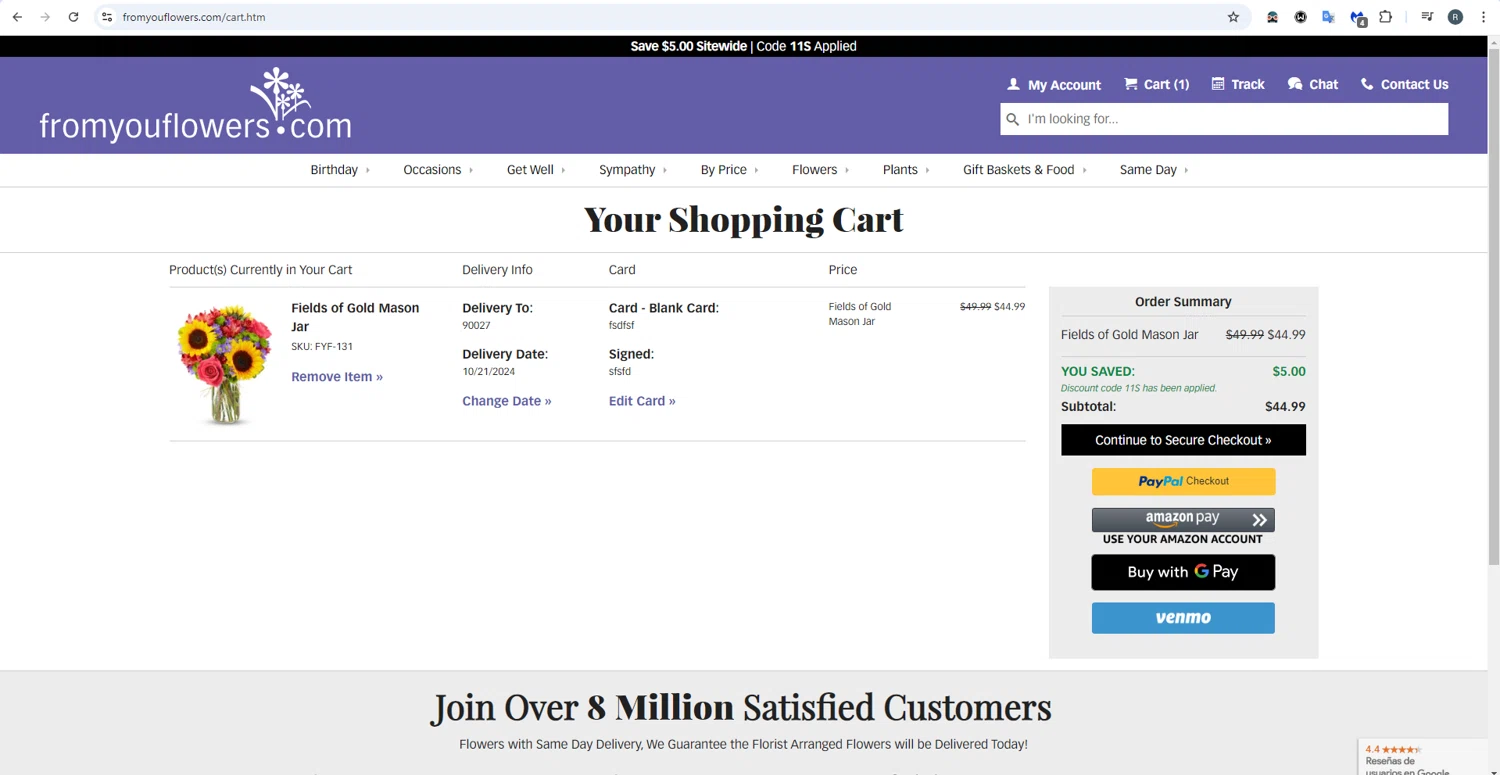Open My Account
The height and width of the screenshot is (775, 1500).
pos(1053,84)
